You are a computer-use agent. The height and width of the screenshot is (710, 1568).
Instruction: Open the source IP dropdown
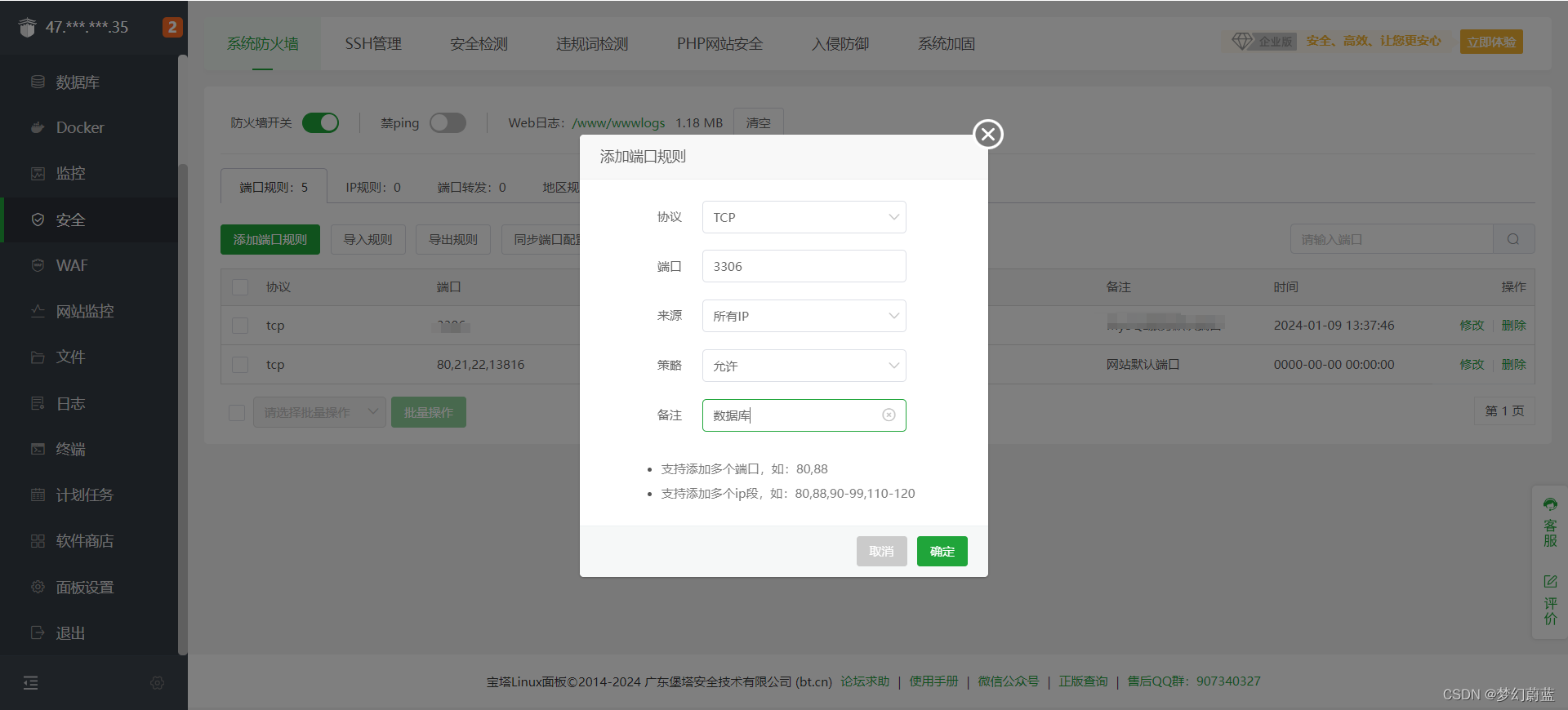coord(804,316)
